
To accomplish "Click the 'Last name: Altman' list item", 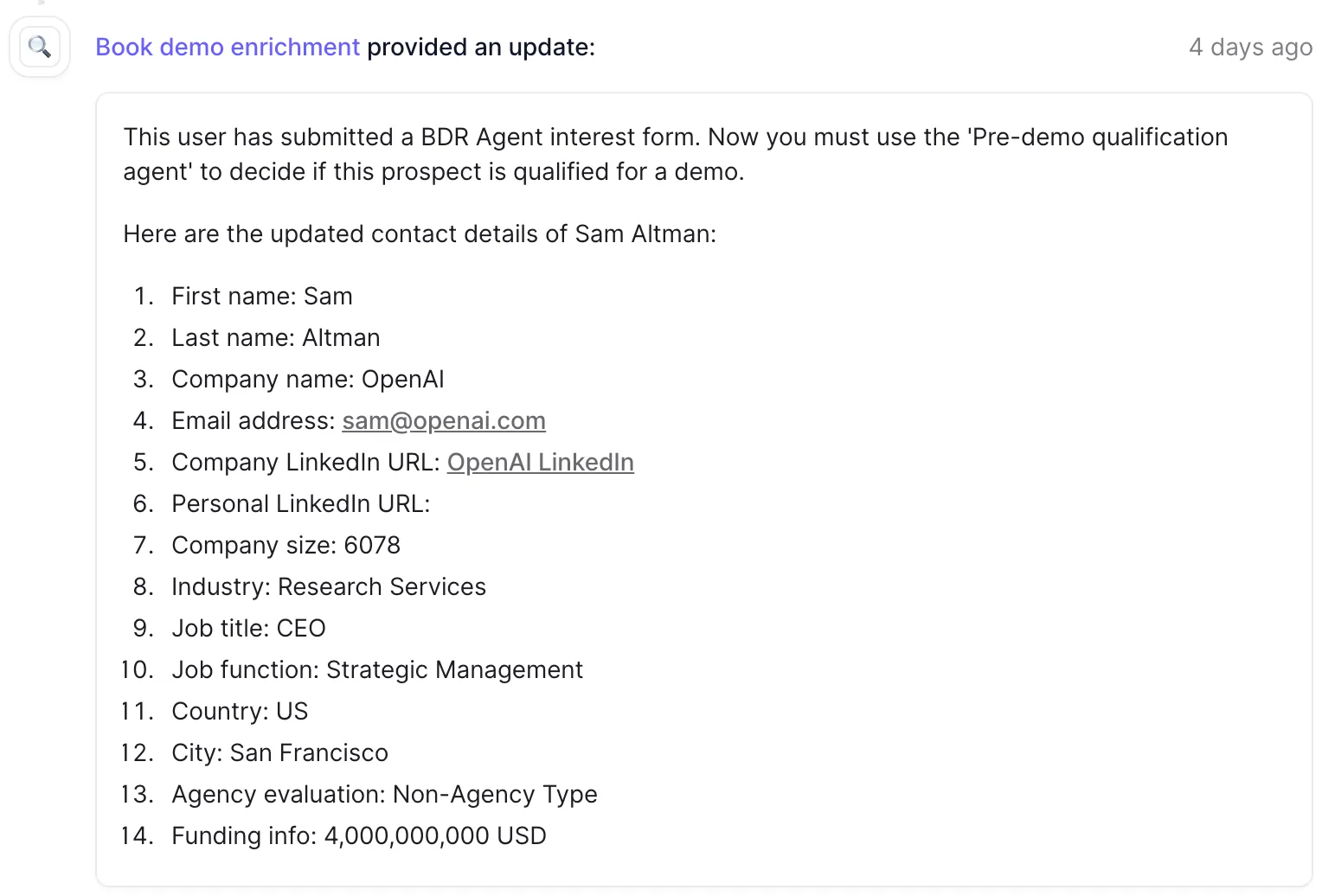I will pyautogui.click(x=275, y=338).
